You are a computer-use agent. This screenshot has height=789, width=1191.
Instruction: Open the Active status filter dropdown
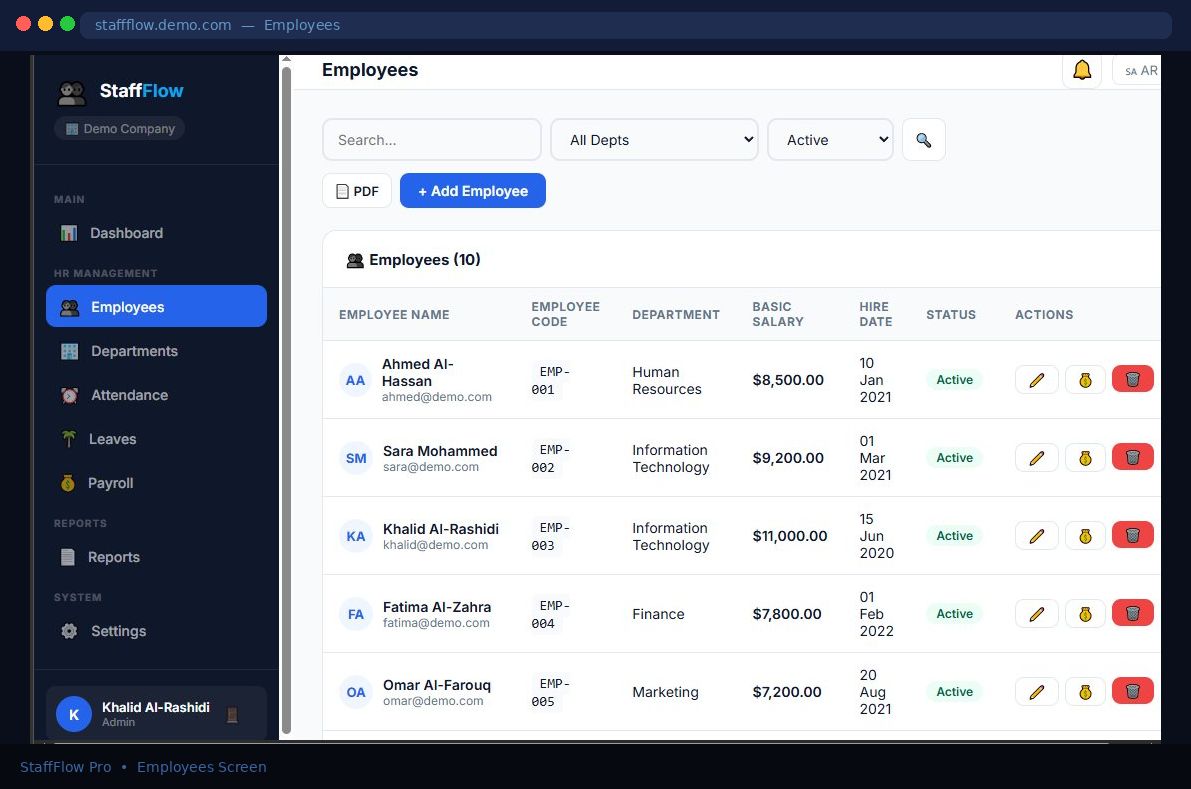(829, 140)
